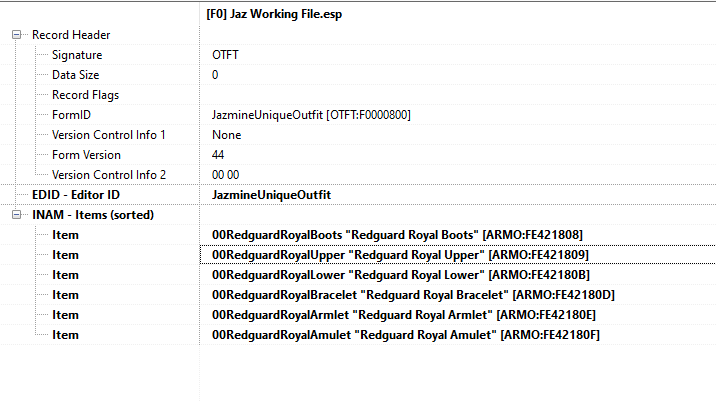Click the None value for Version Control Info 1
This screenshot has height=402, width=716.
pyautogui.click(x=226, y=135)
